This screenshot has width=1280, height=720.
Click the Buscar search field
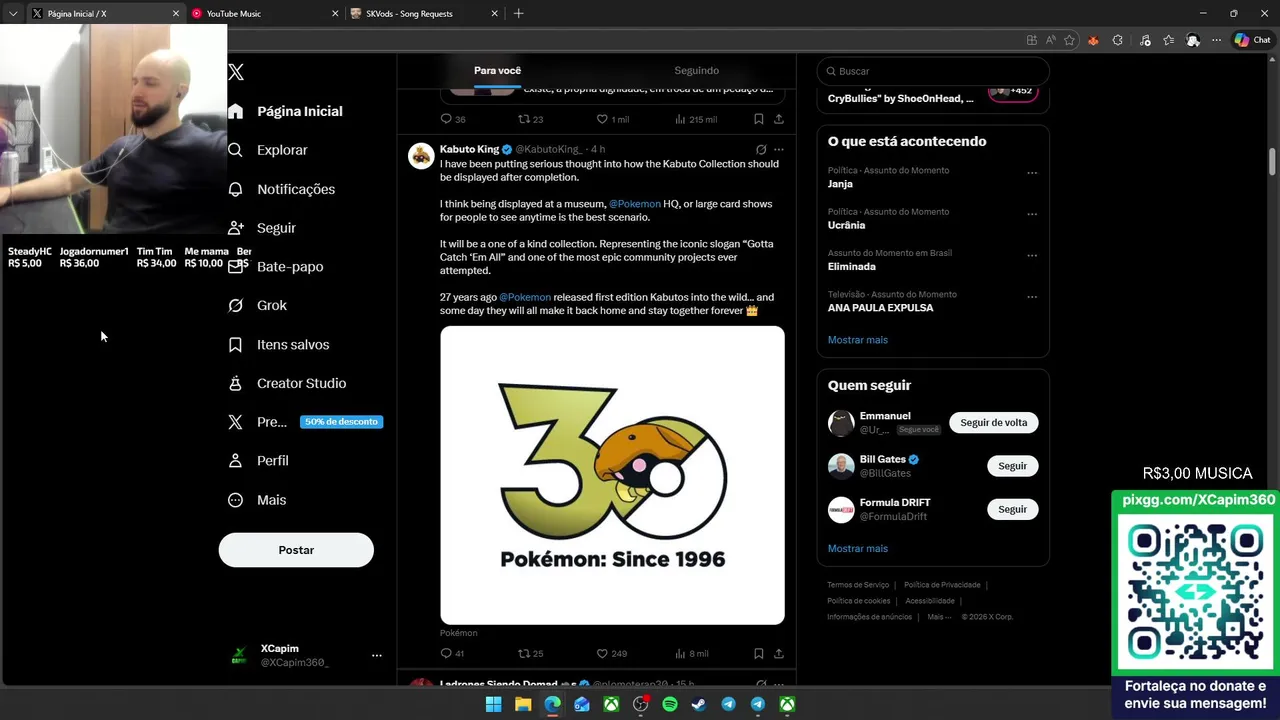pos(933,71)
